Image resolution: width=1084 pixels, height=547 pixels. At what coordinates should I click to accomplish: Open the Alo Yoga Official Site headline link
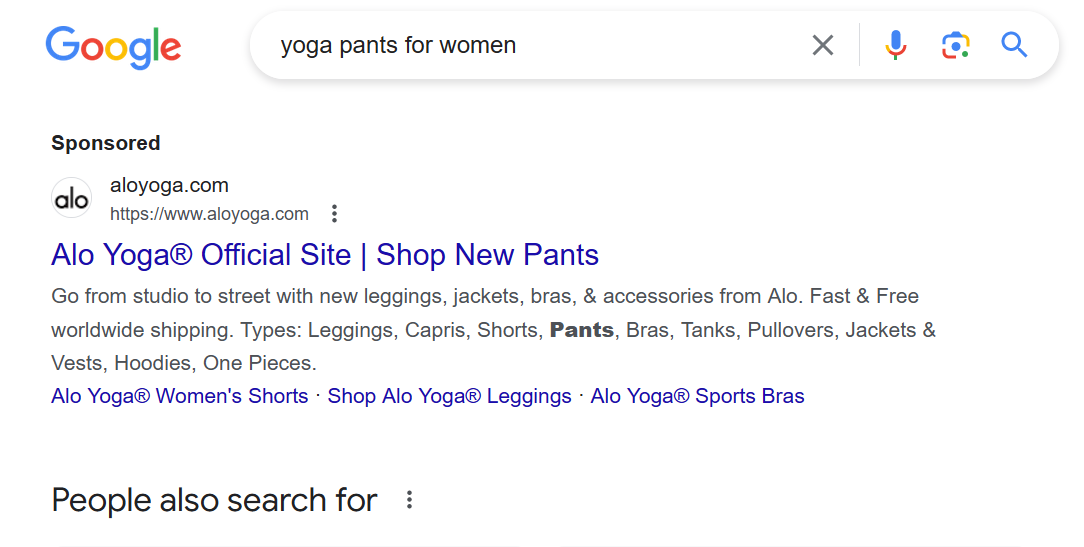click(324, 255)
